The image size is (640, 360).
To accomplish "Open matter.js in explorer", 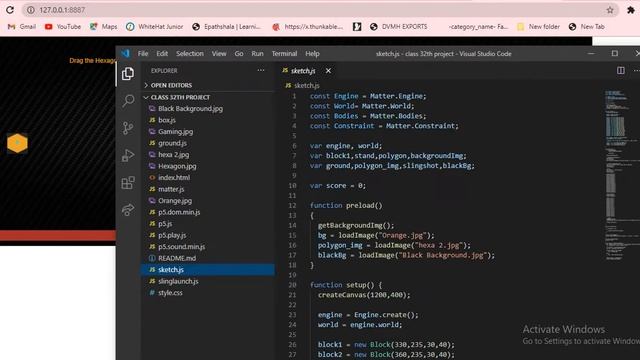I will (208, 189).
